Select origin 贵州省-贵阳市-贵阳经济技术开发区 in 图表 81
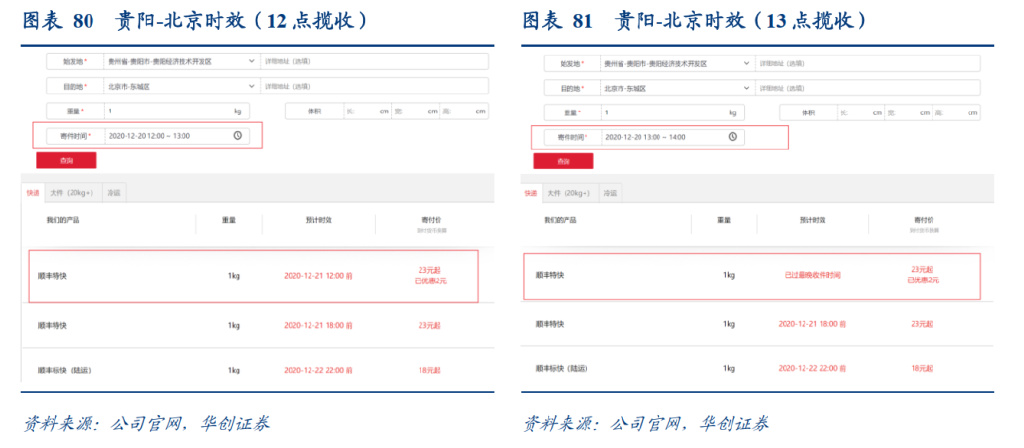This screenshot has height=448, width=1024. (656, 63)
